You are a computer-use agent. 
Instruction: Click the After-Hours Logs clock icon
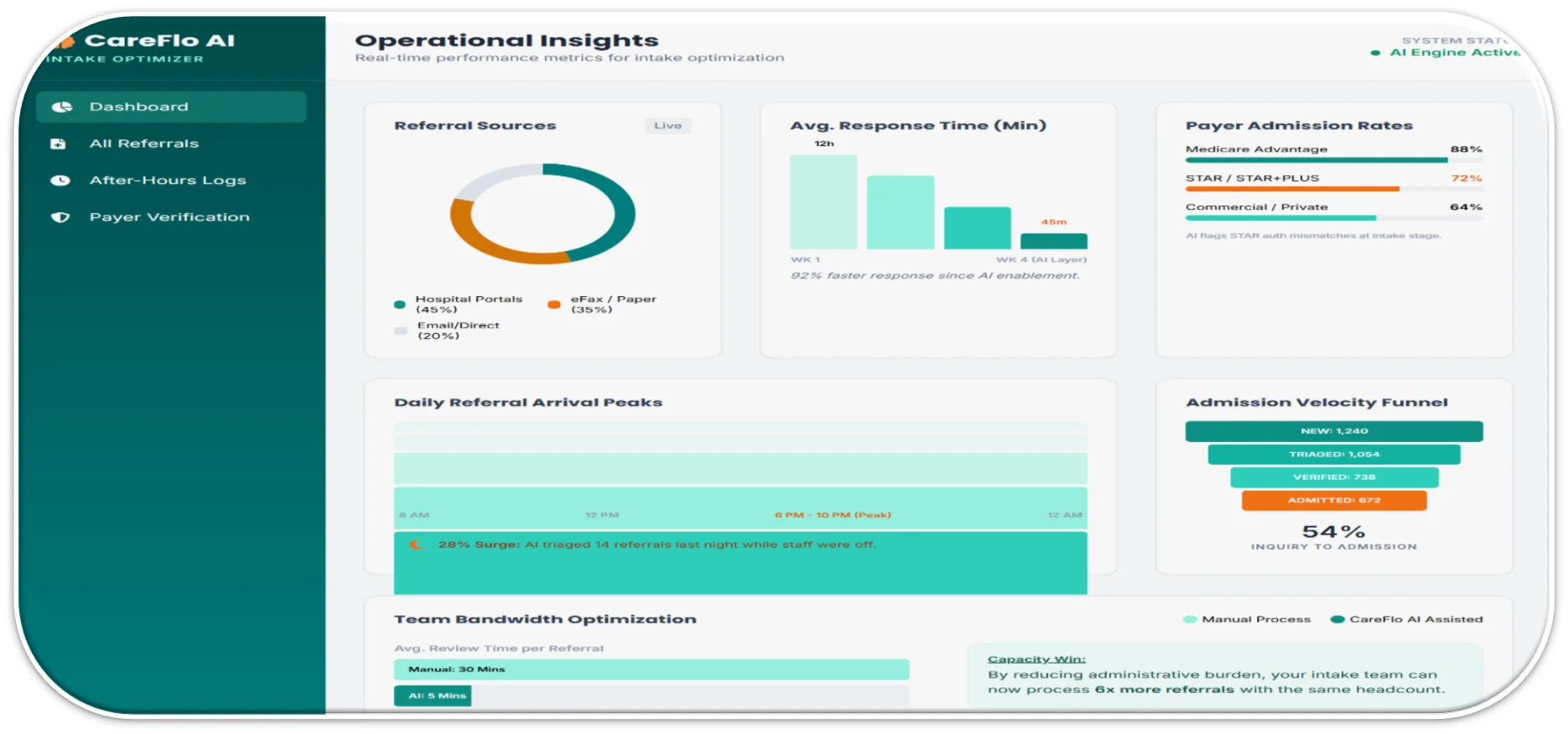coord(60,180)
